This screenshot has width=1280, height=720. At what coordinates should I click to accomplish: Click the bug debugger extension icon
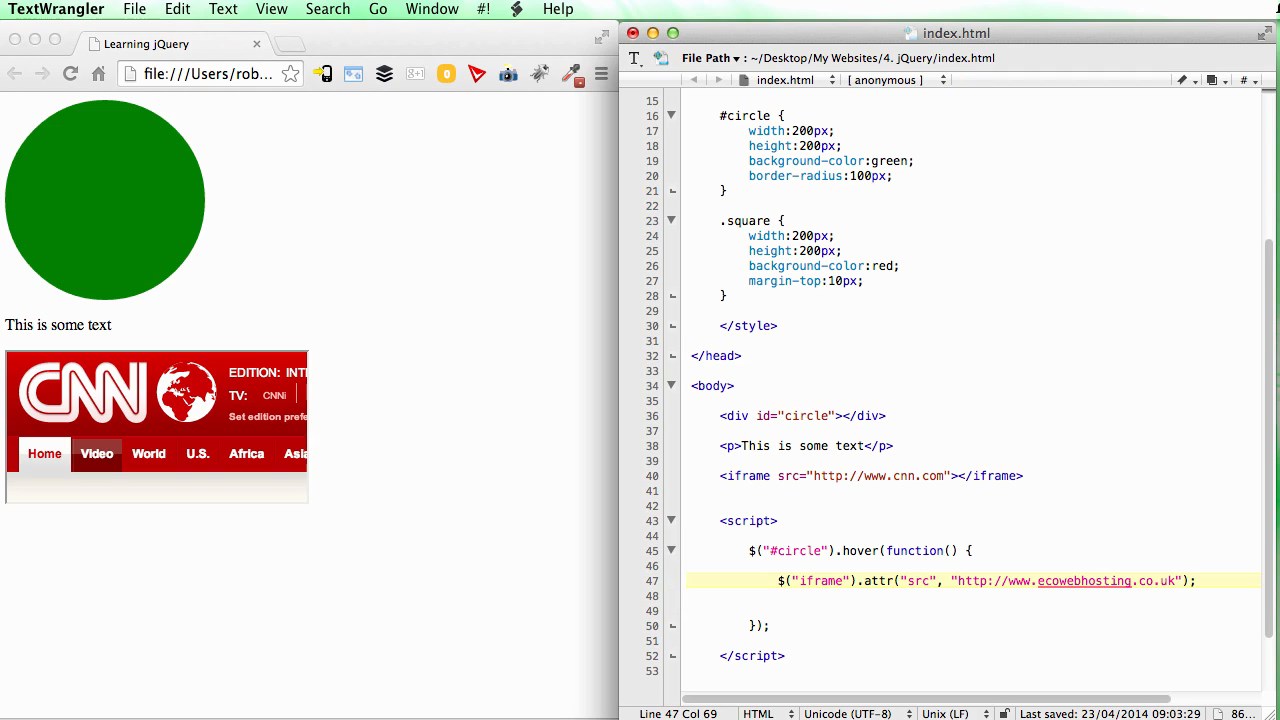(539, 73)
